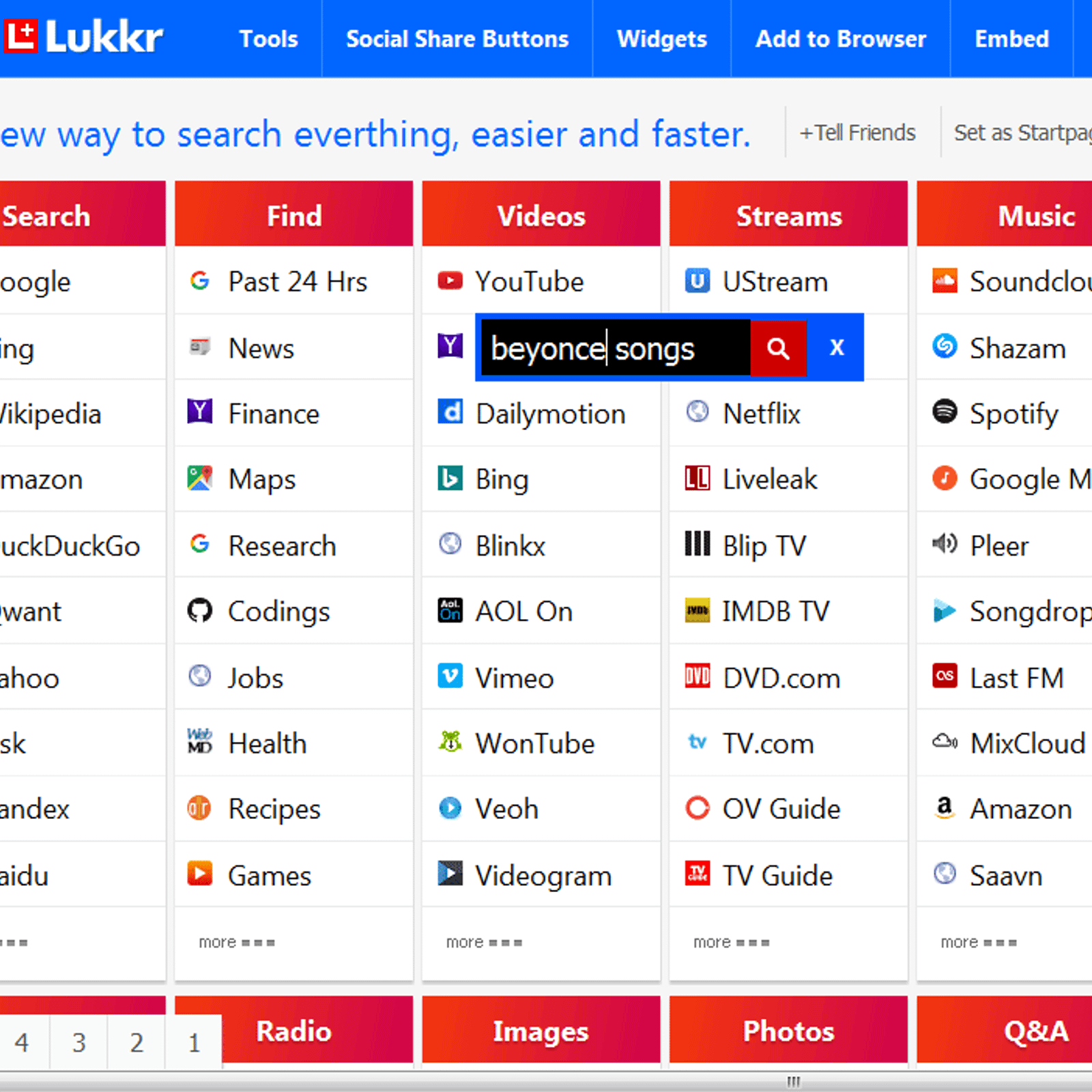Click the WebMD icon beside Health
The image size is (1092, 1092).
pos(199,741)
